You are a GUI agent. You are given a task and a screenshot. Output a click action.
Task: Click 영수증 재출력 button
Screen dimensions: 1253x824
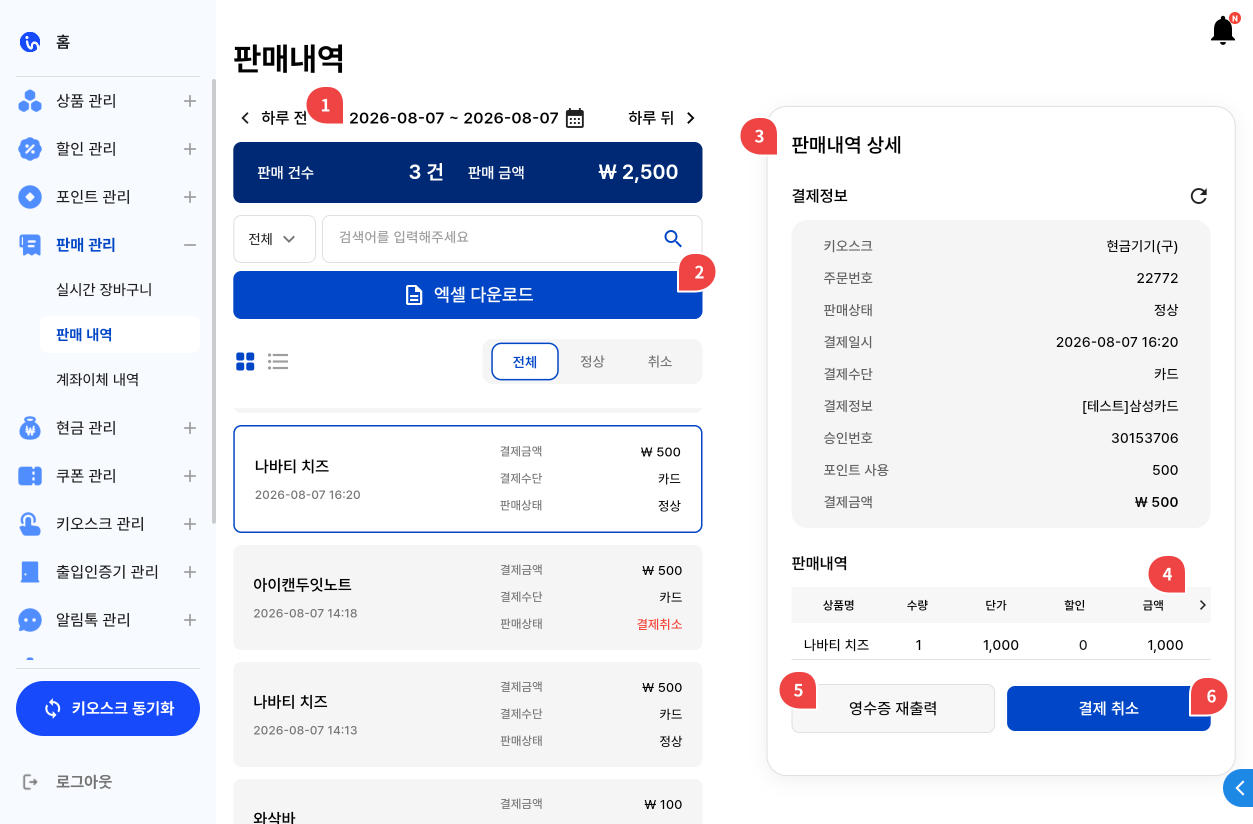[x=893, y=708]
